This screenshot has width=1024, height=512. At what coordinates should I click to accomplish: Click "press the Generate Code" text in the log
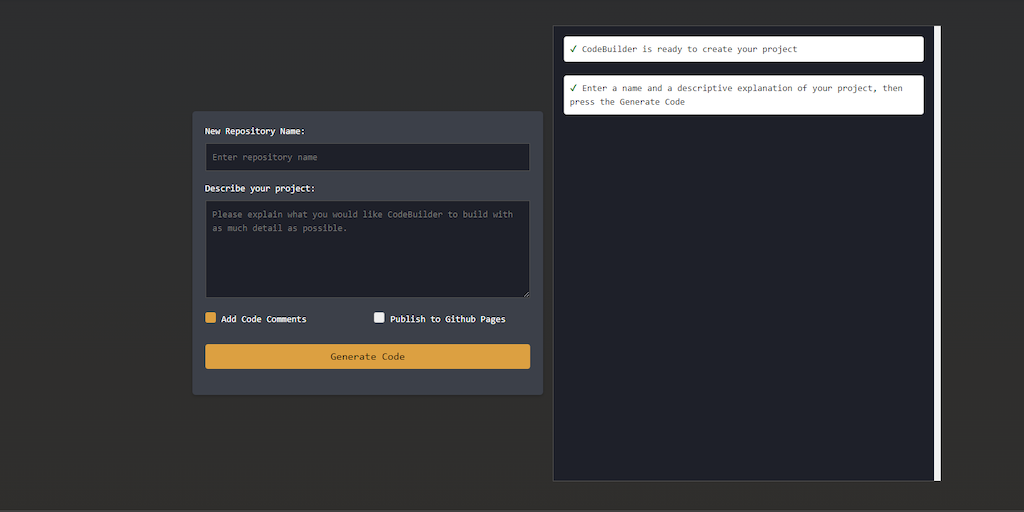(627, 102)
